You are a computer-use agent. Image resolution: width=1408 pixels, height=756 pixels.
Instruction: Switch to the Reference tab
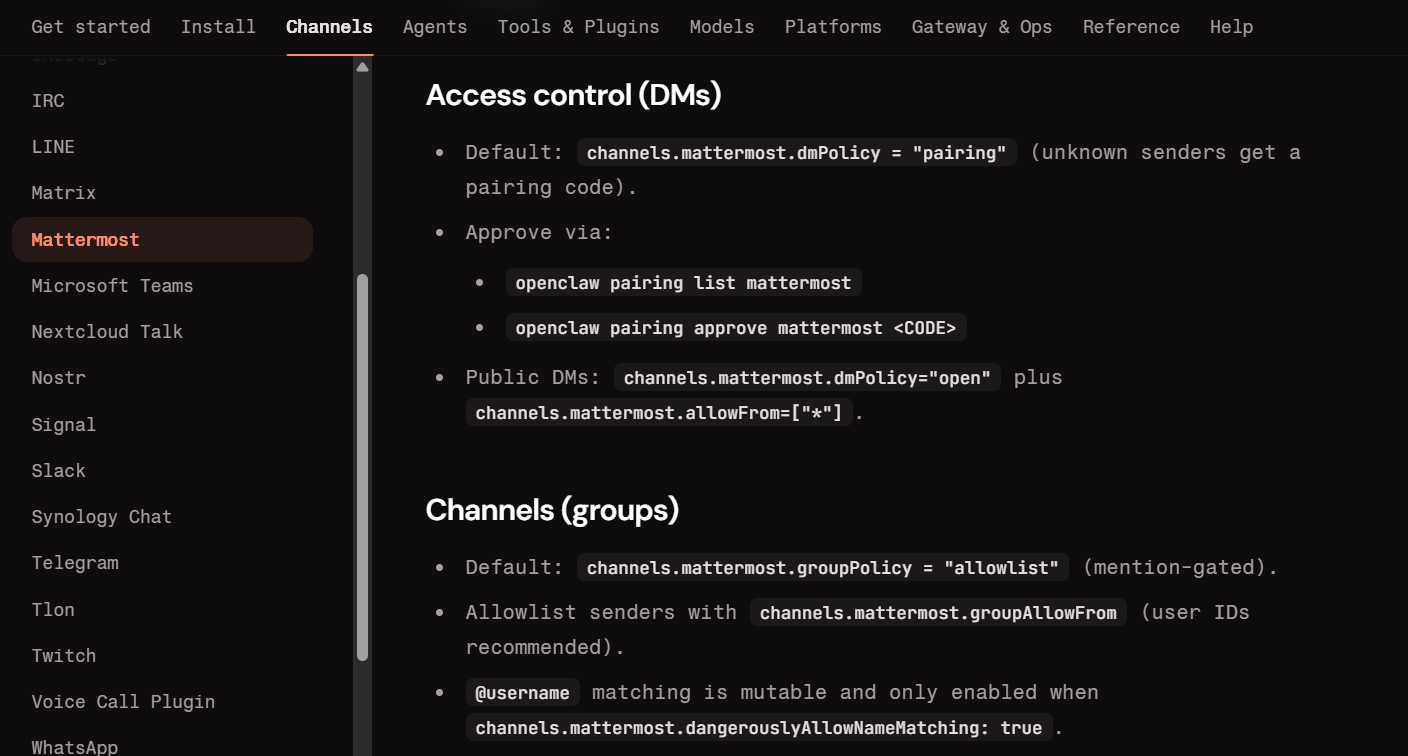pos(1131,27)
